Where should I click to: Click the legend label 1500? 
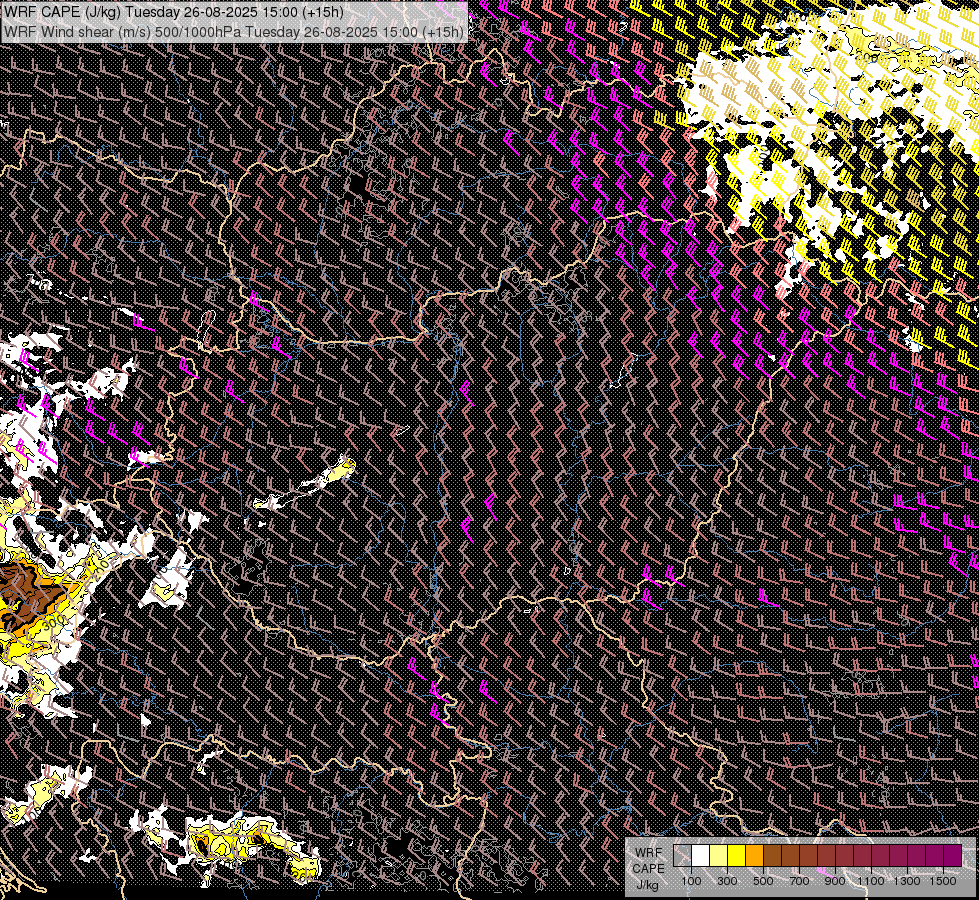pos(943,881)
